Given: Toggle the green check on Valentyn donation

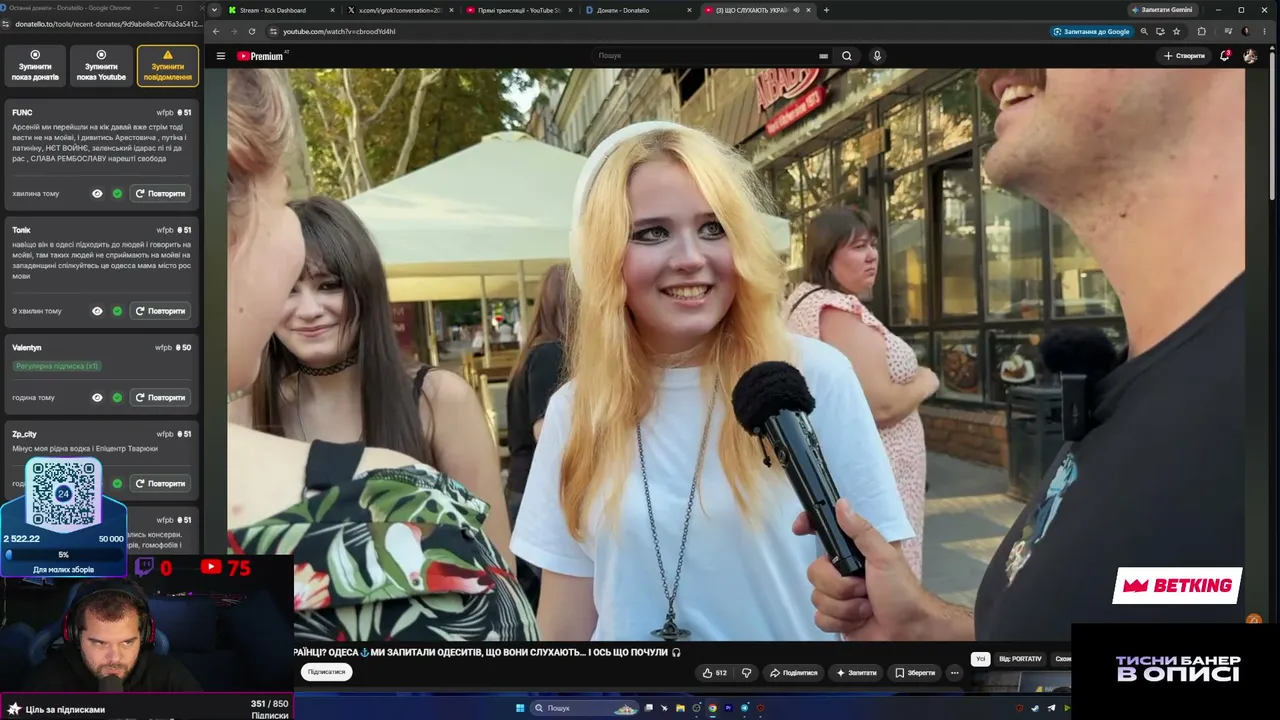Looking at the screenshot, I should (x=117, y=397).
